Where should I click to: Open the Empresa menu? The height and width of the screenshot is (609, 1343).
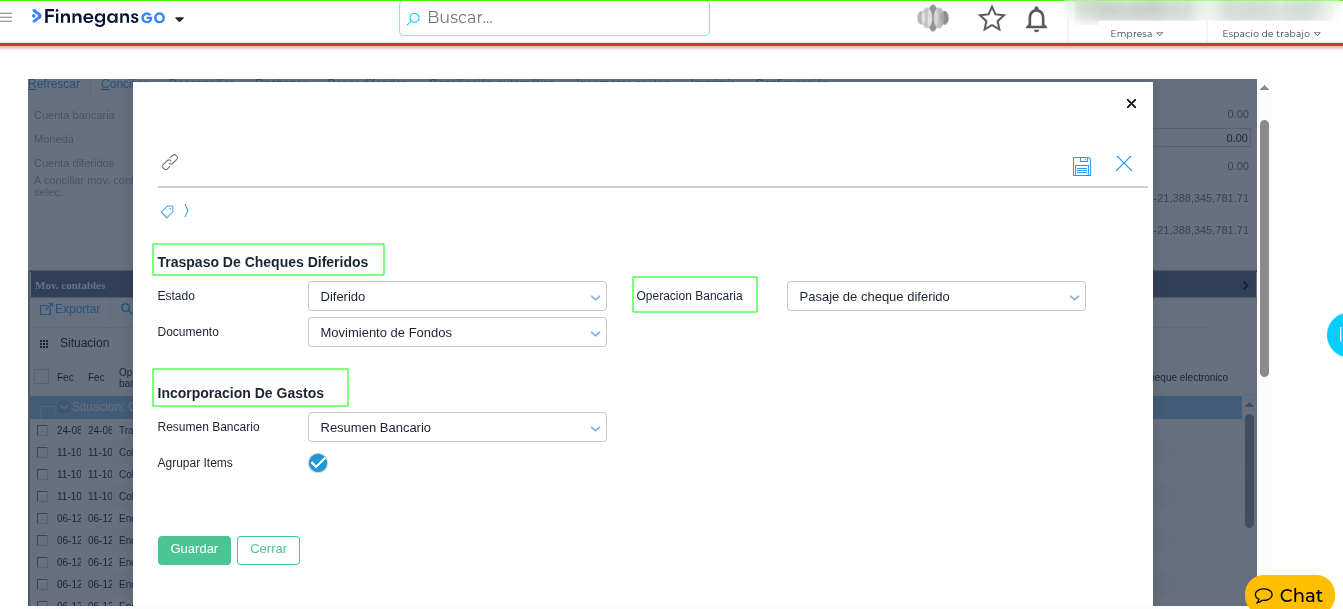(x=1136, y=33)
